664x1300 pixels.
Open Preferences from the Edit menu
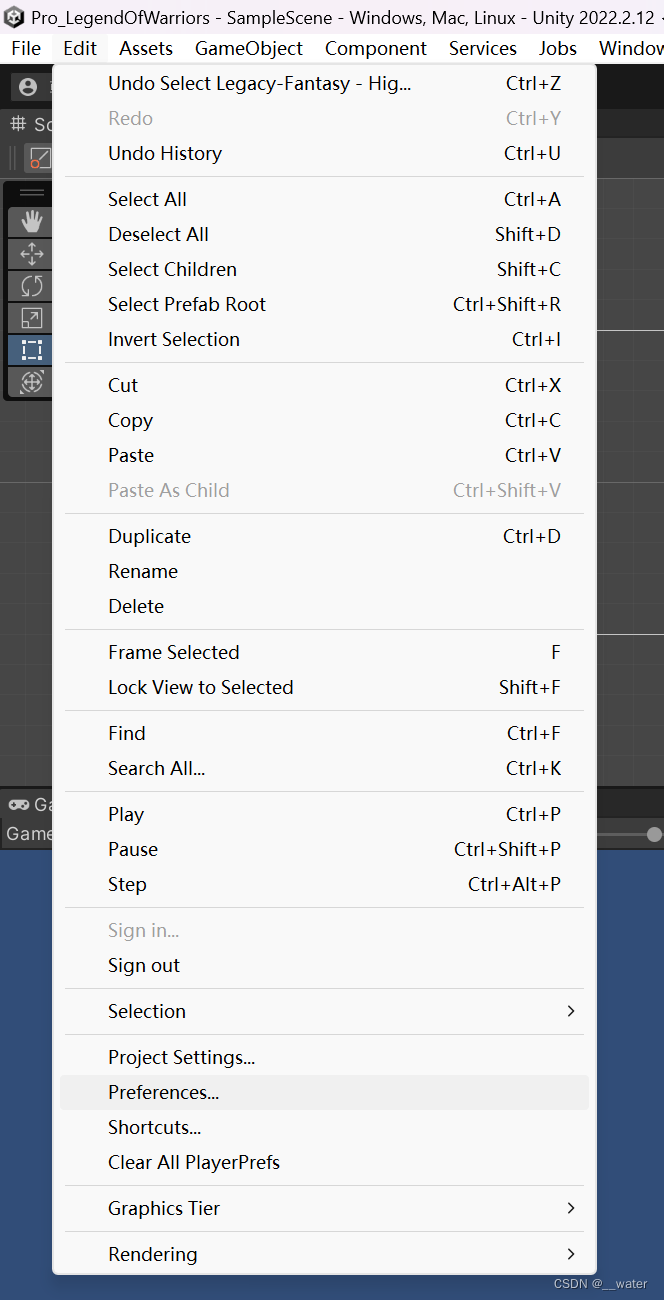pyautogui.click(x=164, y=1092)
